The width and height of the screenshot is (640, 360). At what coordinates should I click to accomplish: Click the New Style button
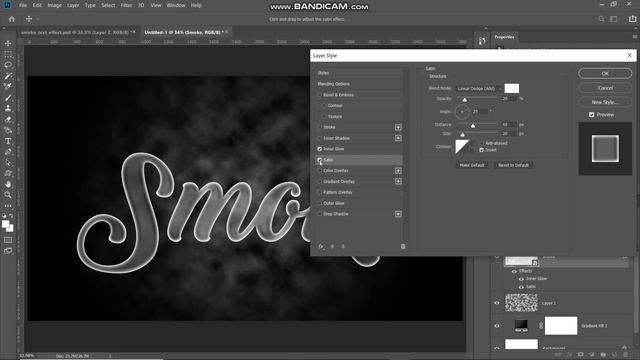click(x=605, y=102)
